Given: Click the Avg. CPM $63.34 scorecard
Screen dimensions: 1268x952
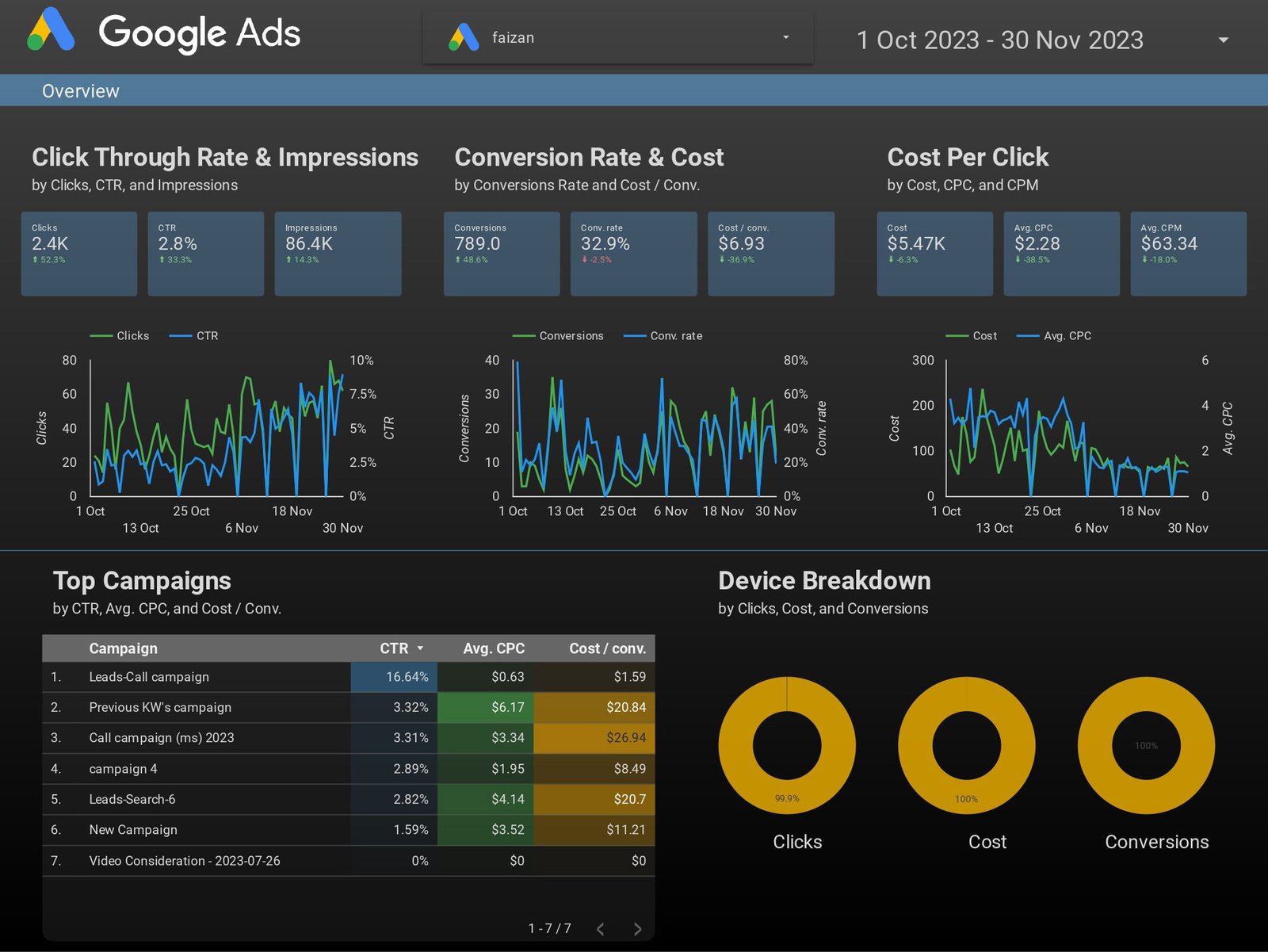Looking at the screenshot, I should coord(1187,253).
